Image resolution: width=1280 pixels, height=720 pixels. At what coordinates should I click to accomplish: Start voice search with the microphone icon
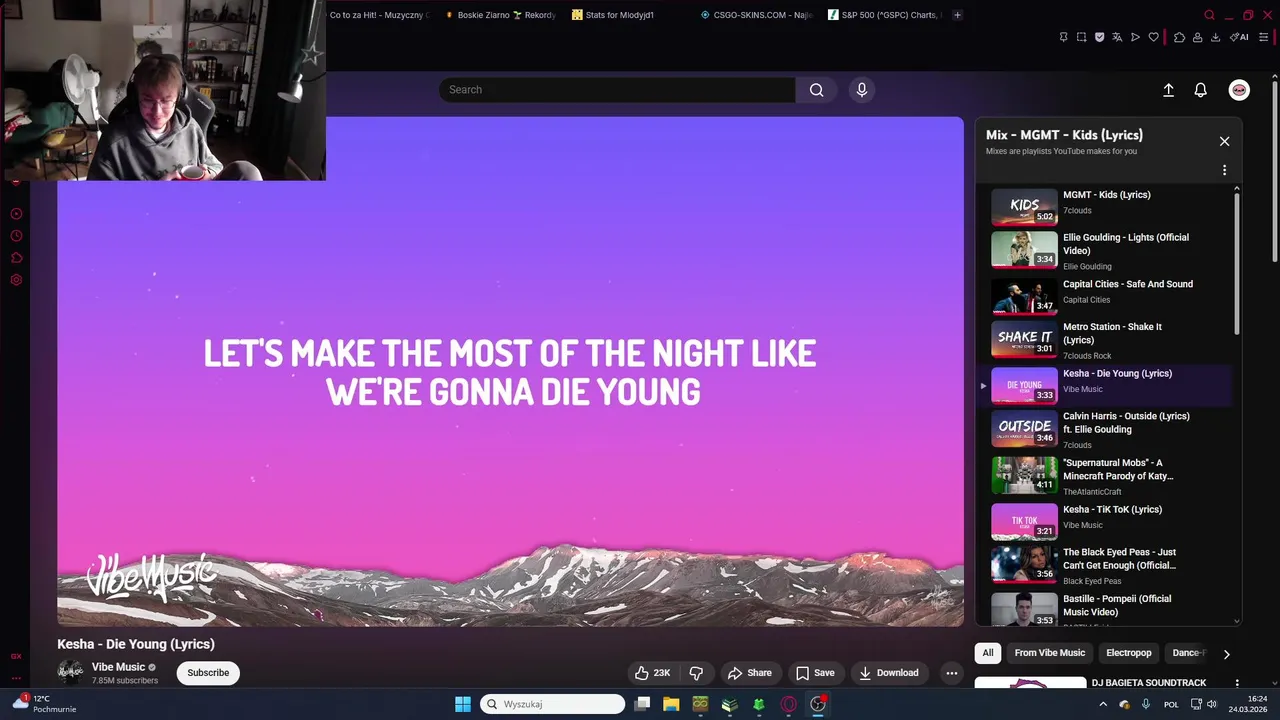[x=862, y=90]
